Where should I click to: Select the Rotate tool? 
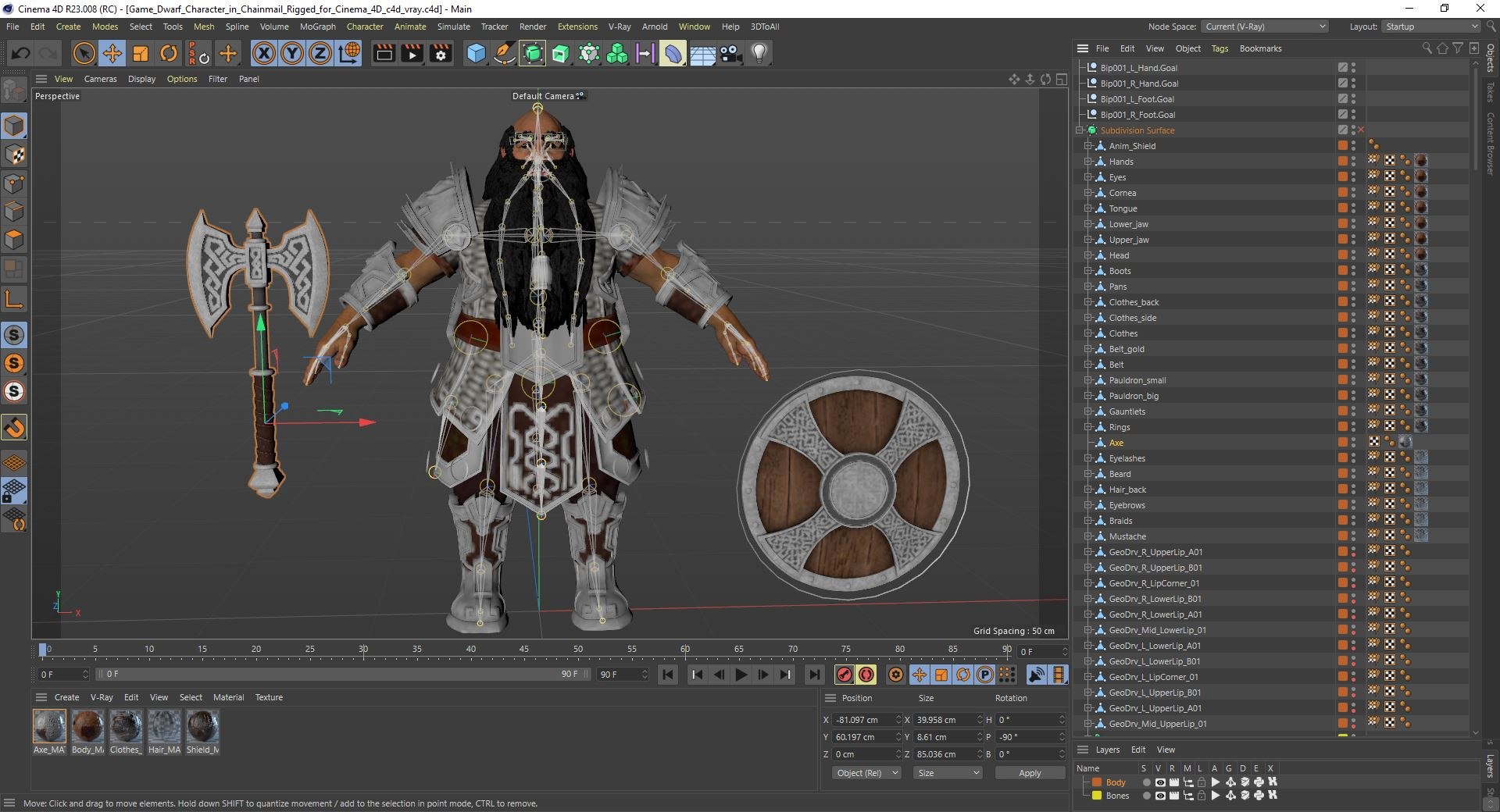click(x=169, y=53)
